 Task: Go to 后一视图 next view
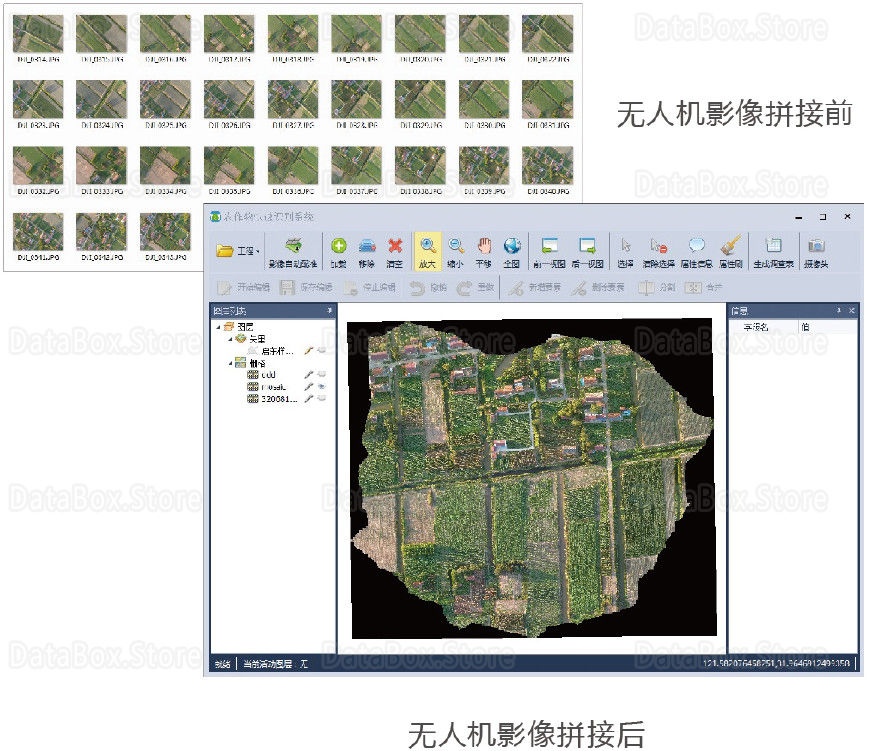587,253
